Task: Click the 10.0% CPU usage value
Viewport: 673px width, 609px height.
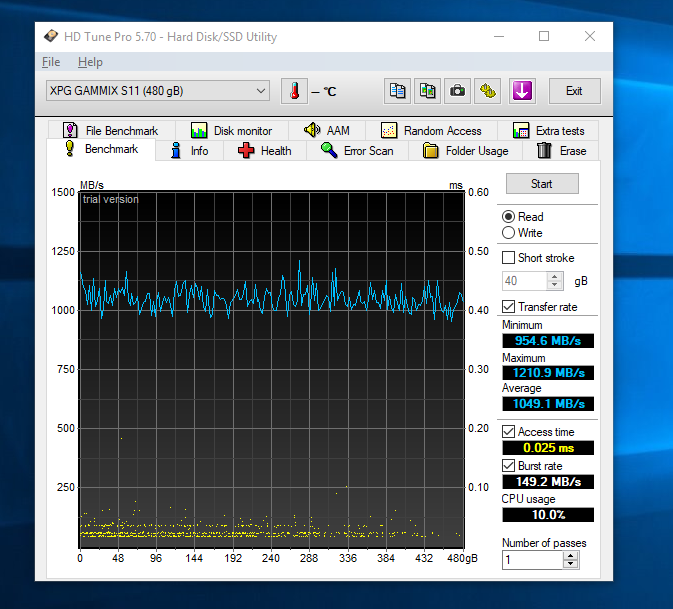Action: pyautogui.click(x=548, y=515)
